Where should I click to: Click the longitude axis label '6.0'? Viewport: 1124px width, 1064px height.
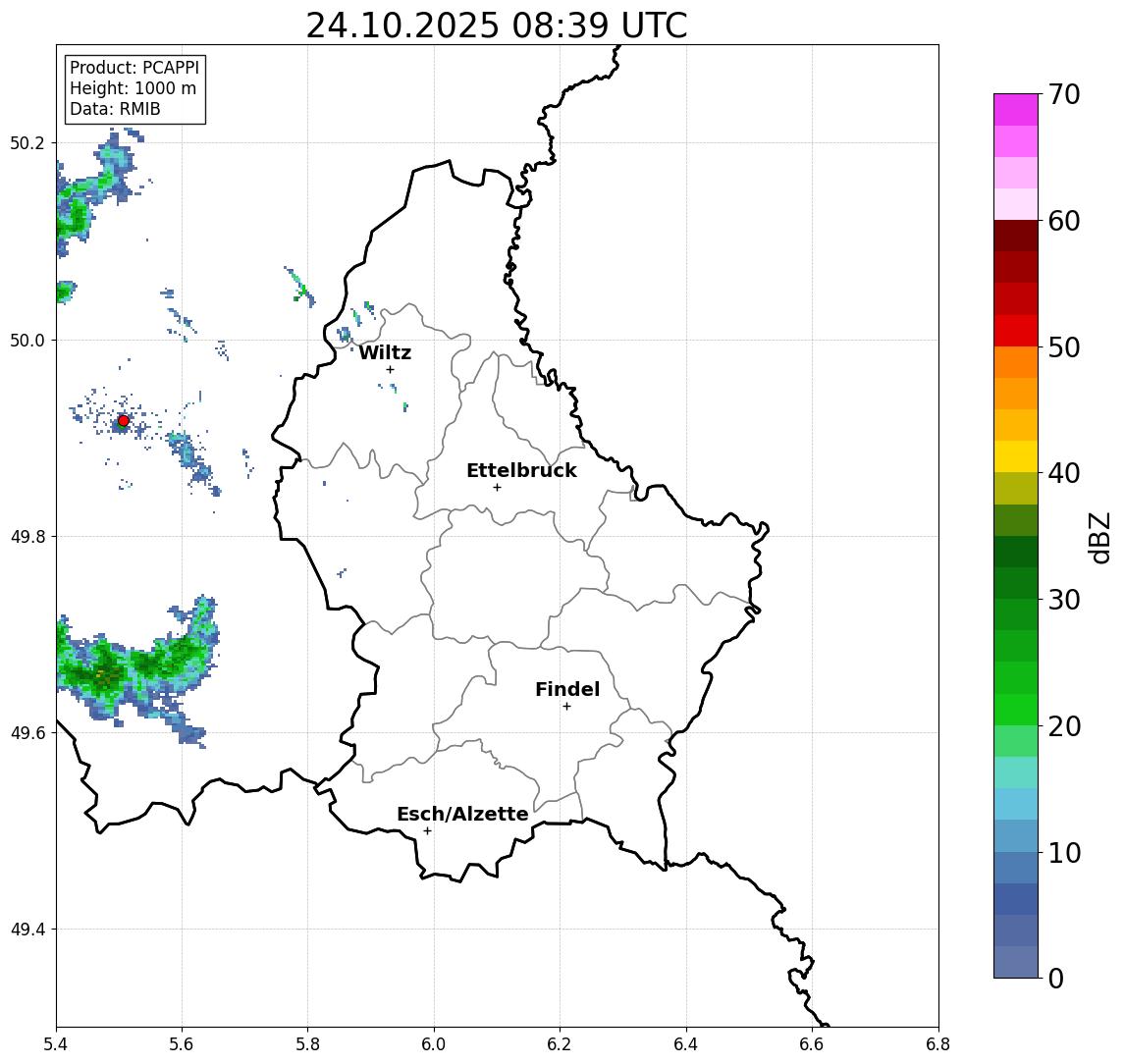(434, 1044)
